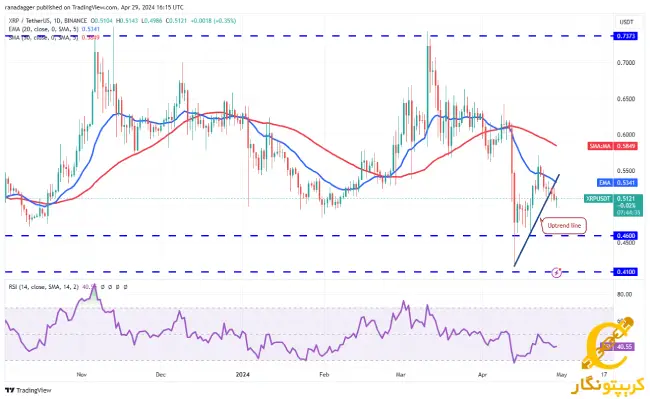Click the May label on time axis
This screenshot has width=650, height=399.
click(x=561, y=375)
